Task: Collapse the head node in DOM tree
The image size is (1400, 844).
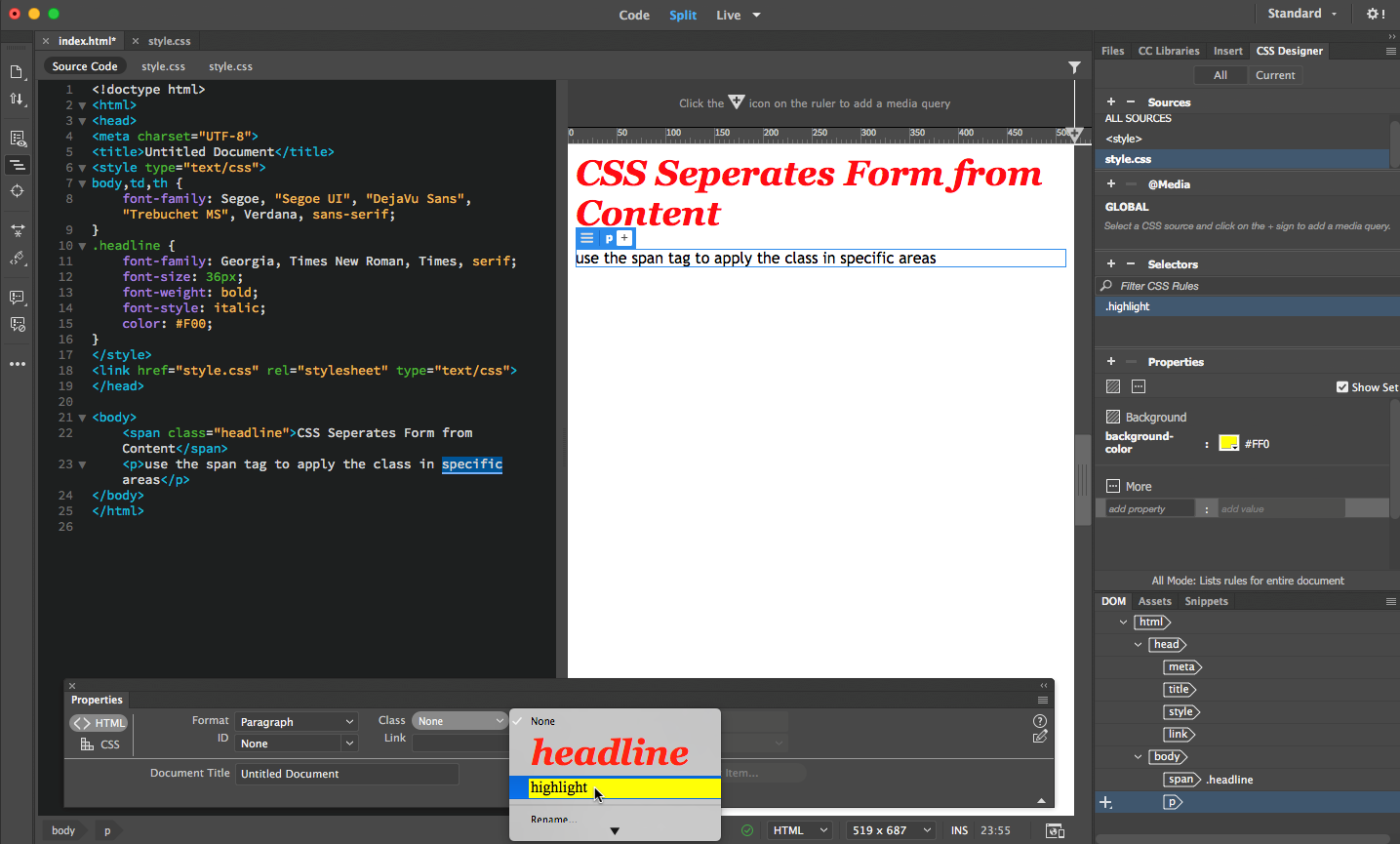Action: [1139, 645]
